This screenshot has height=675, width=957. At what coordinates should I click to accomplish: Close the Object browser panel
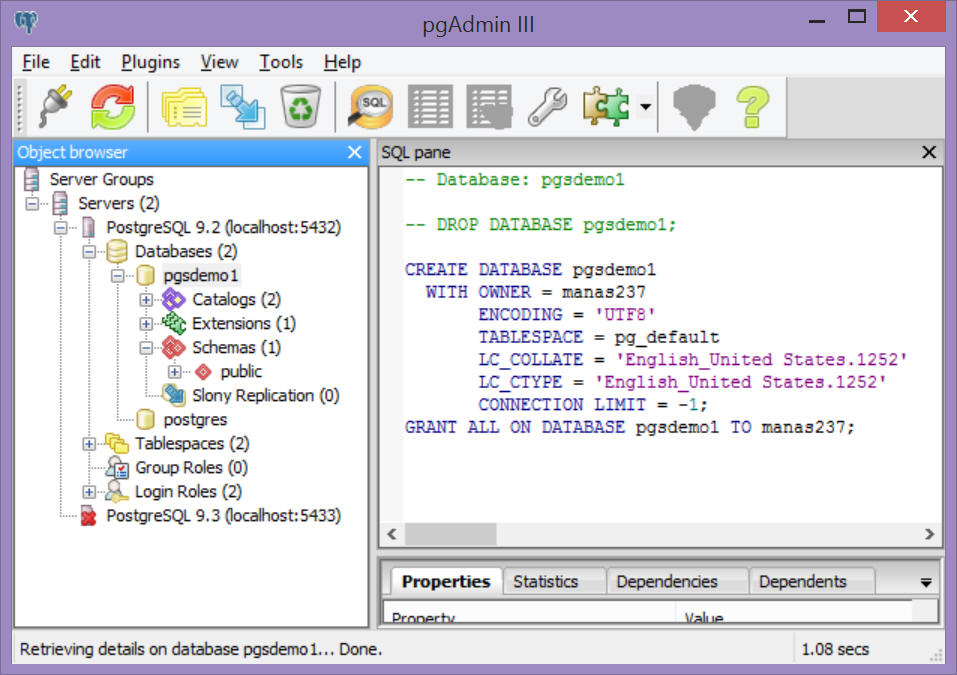(354, 152)
